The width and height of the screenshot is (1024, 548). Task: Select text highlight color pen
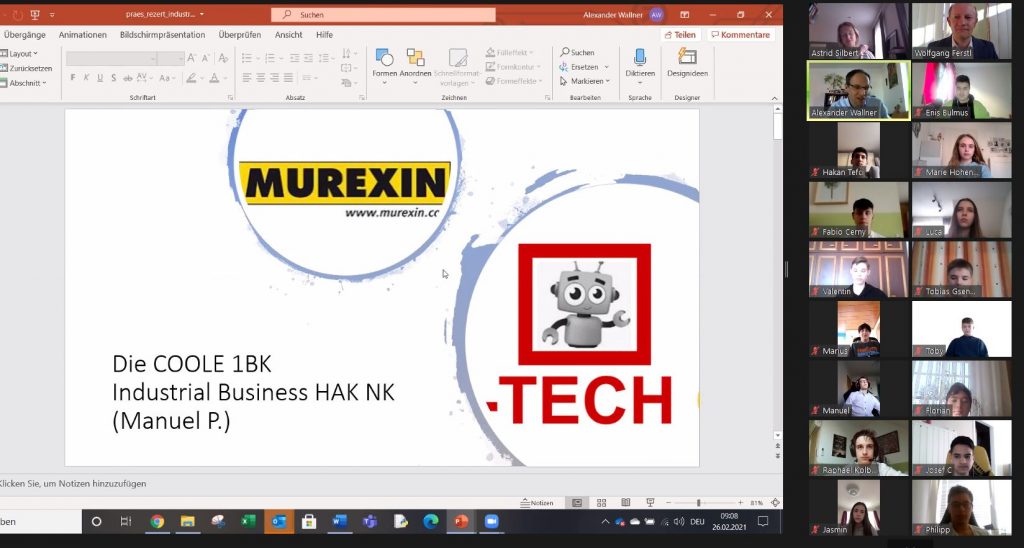click(x=191, y=78)
